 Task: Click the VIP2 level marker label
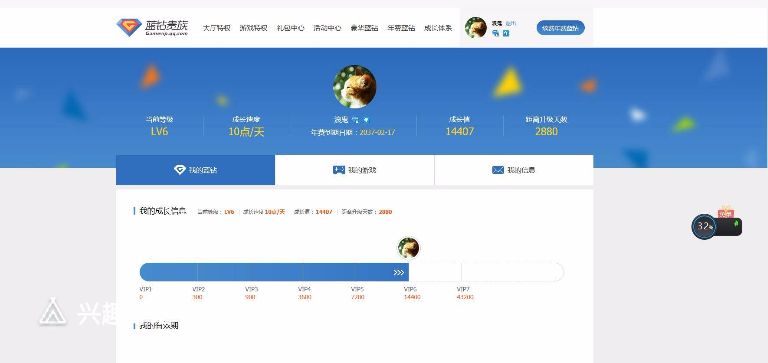click(198, 289)
